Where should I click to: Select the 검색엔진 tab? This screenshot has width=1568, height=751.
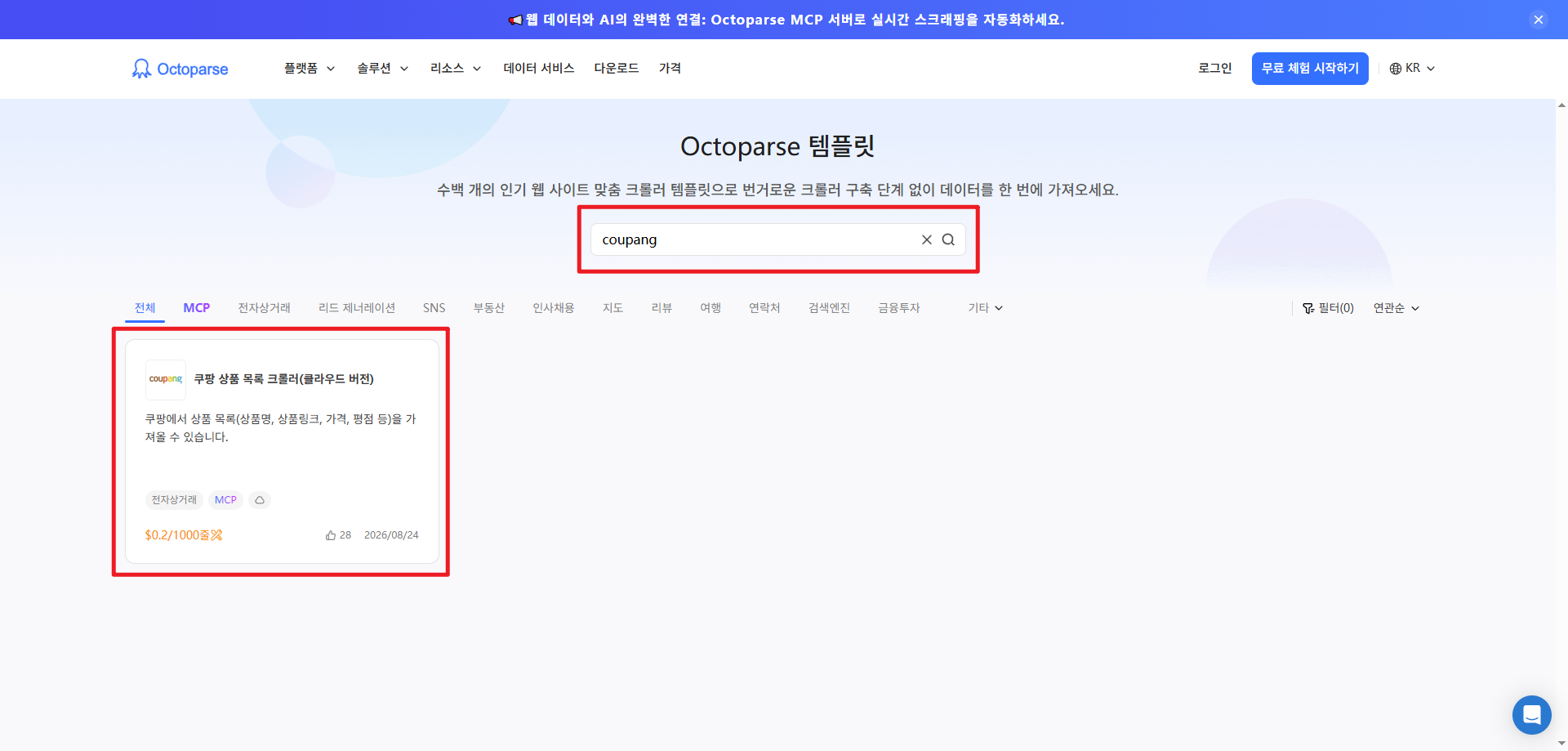829,308
